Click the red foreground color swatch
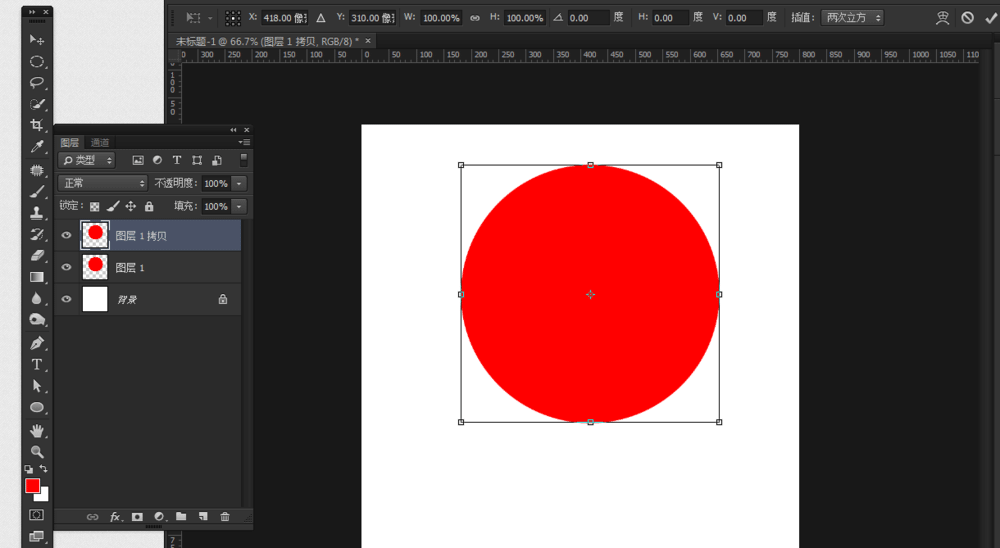This screenshot has width=1000, height=548. (x=32, y=486)
